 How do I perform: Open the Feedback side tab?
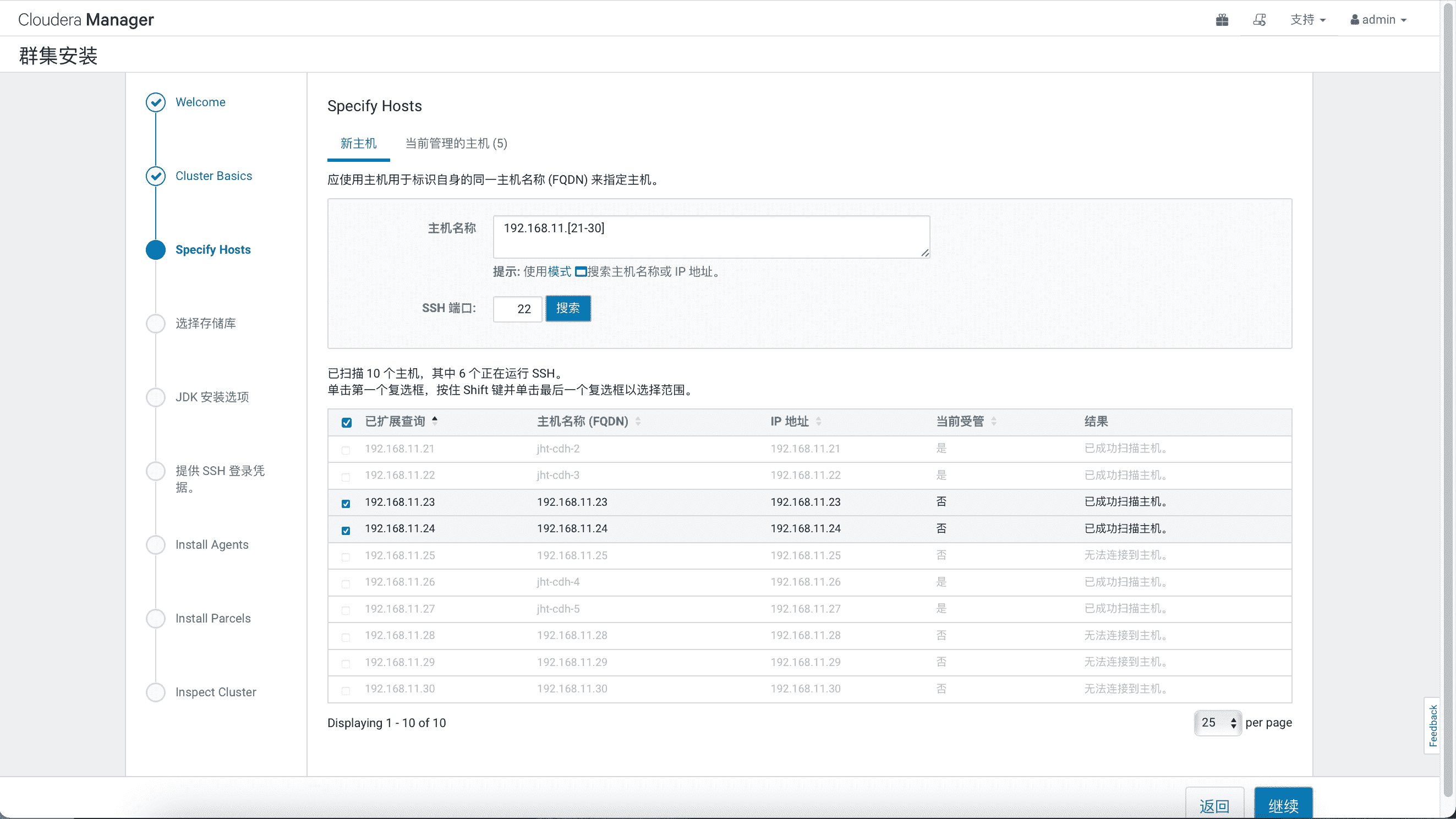(1432, 726)
